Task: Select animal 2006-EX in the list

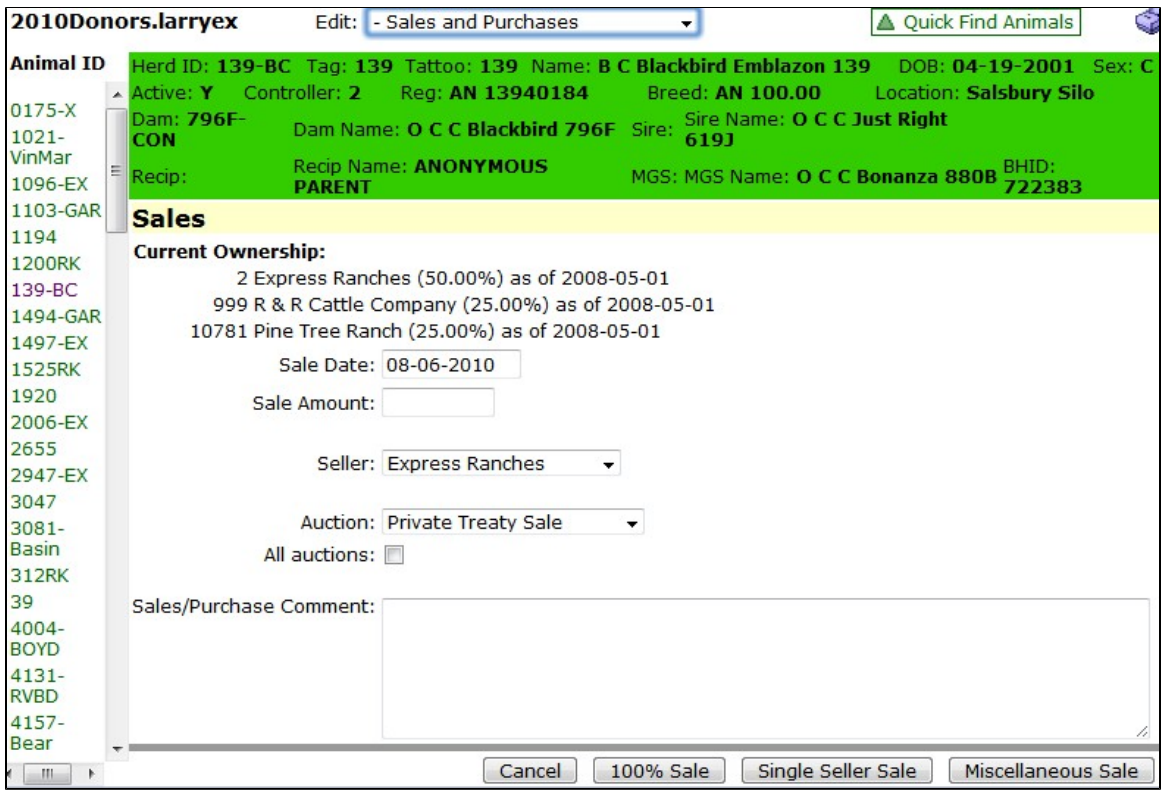Action: point(49,422)
